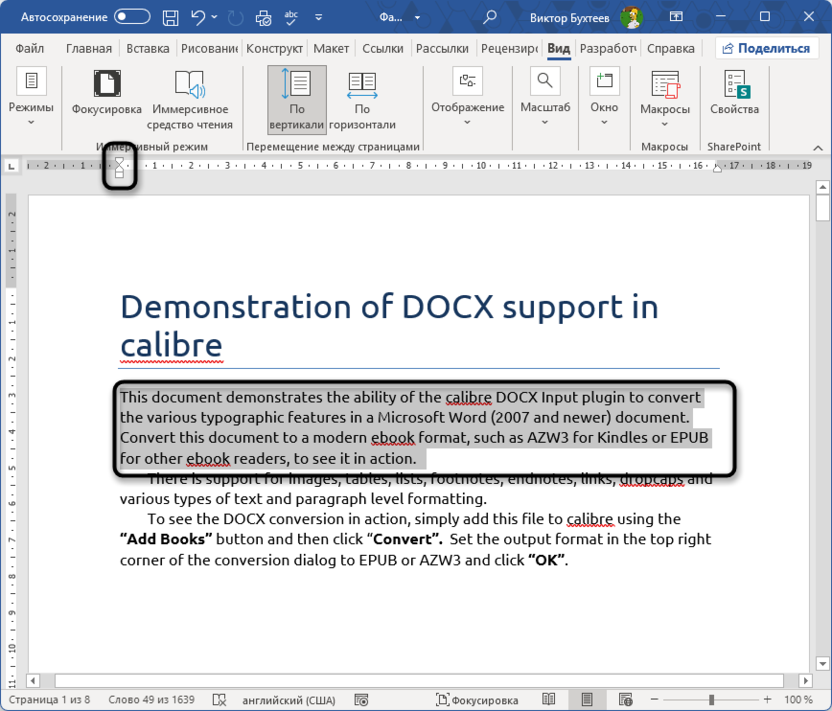Click the Поделиться share button
Viewport: 832px width, 711px height.
[x=767, y=48]
